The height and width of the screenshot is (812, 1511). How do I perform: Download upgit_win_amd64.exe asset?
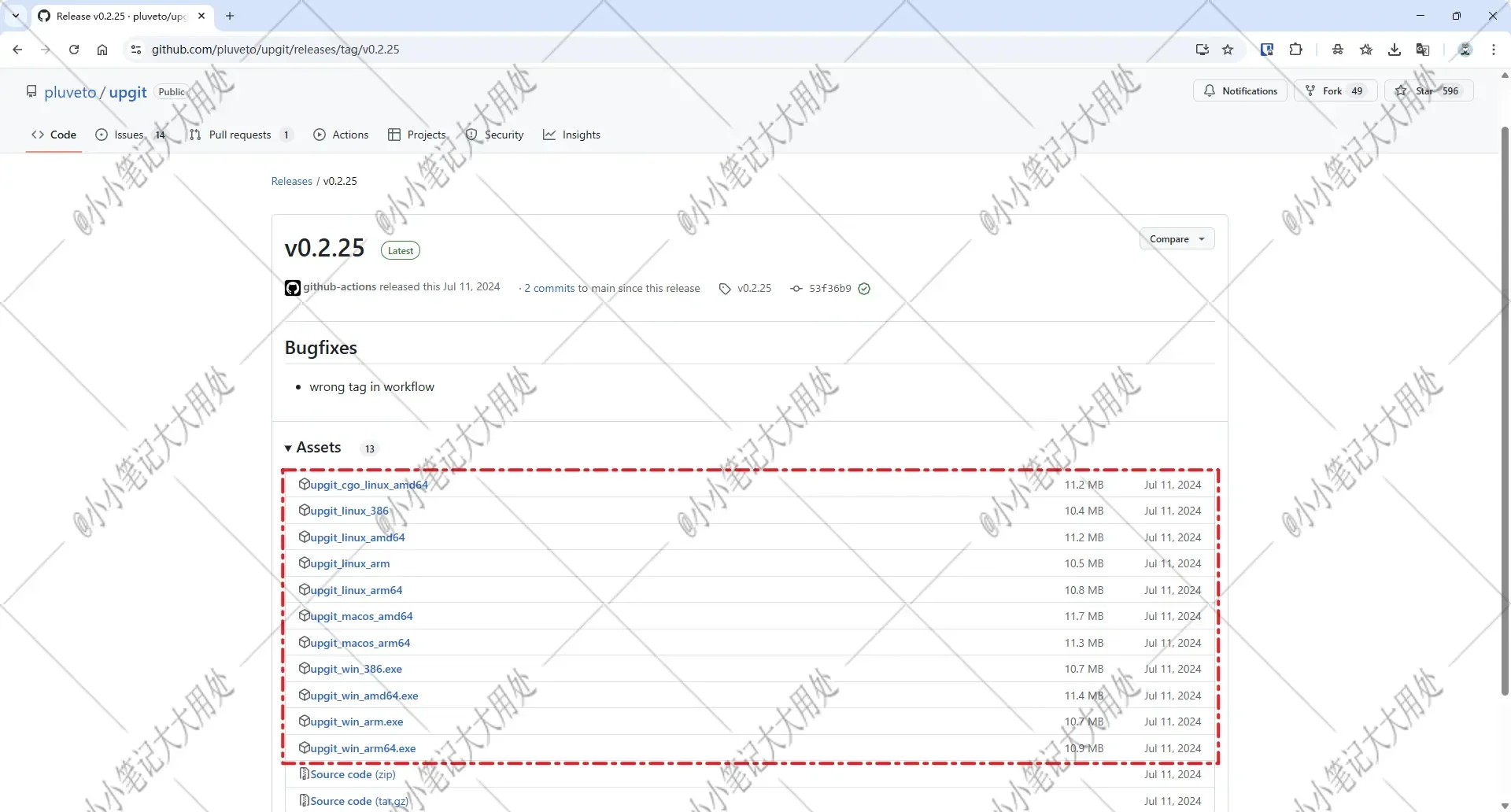point(364,696)
